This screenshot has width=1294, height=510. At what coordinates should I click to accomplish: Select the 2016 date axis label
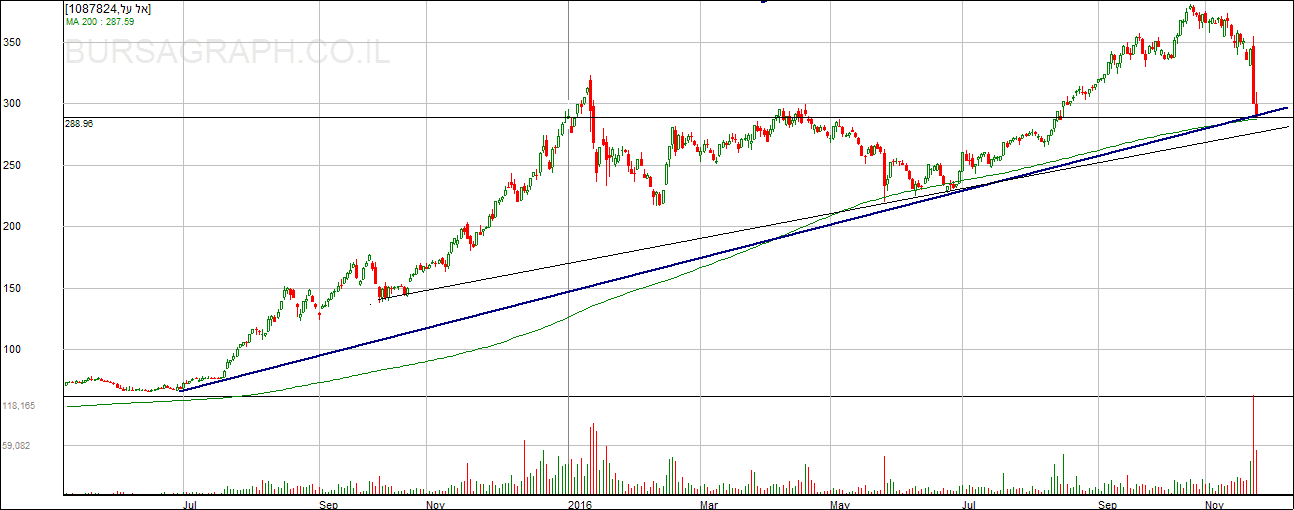[x=580, y=505]
